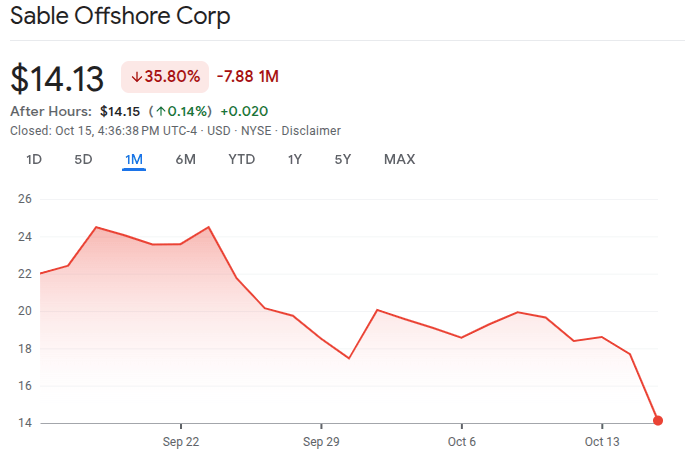This screenshot has height=470, width=685.
Task: Click the after-hours 0.14% up-arrow change
Action: pos(180,111)
